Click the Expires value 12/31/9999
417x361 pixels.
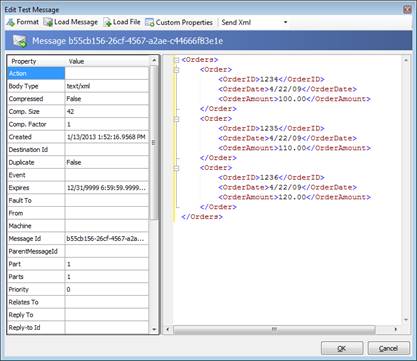pos(107,188)
